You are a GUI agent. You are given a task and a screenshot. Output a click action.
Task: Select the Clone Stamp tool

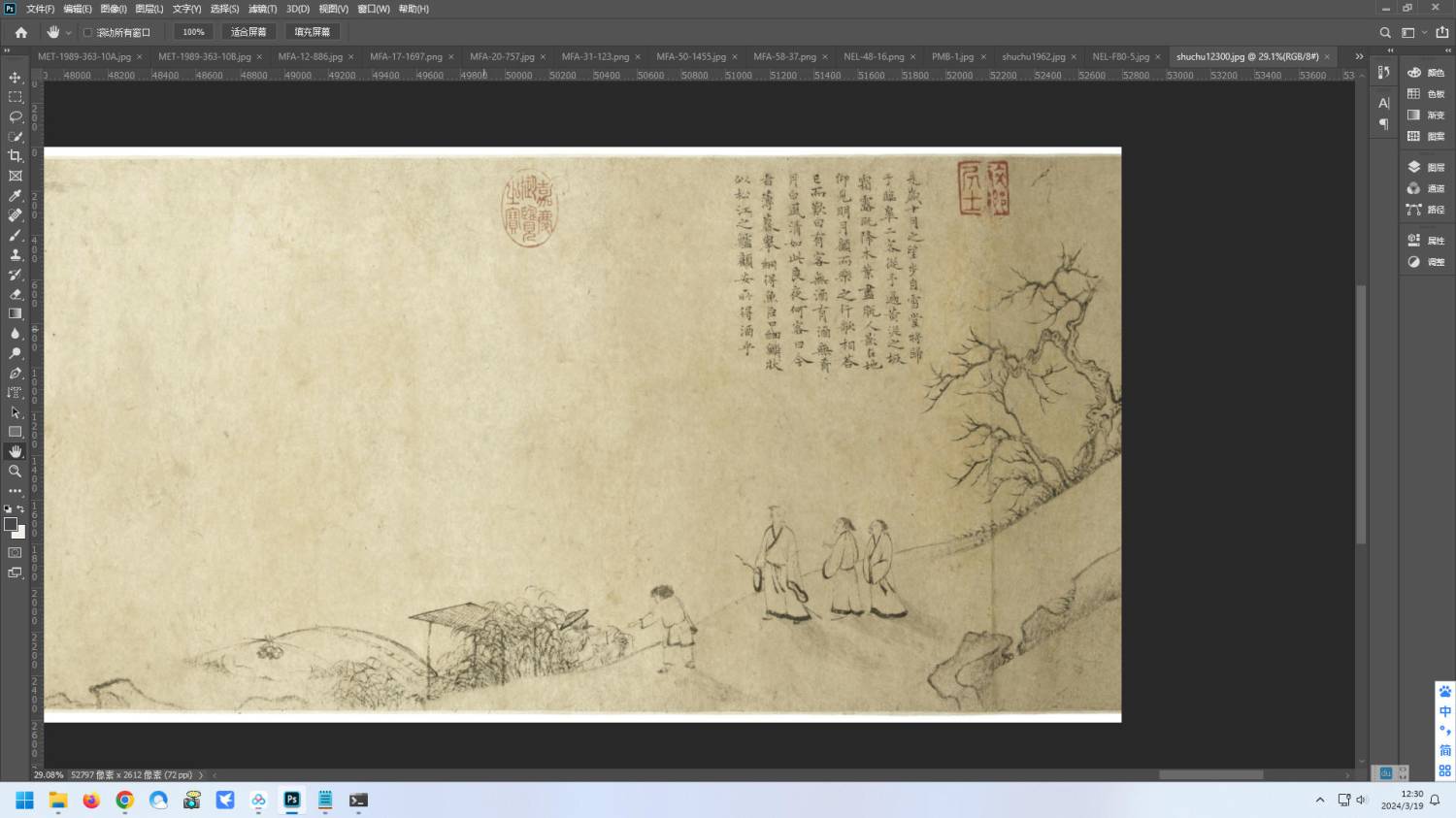click(15, 255)
